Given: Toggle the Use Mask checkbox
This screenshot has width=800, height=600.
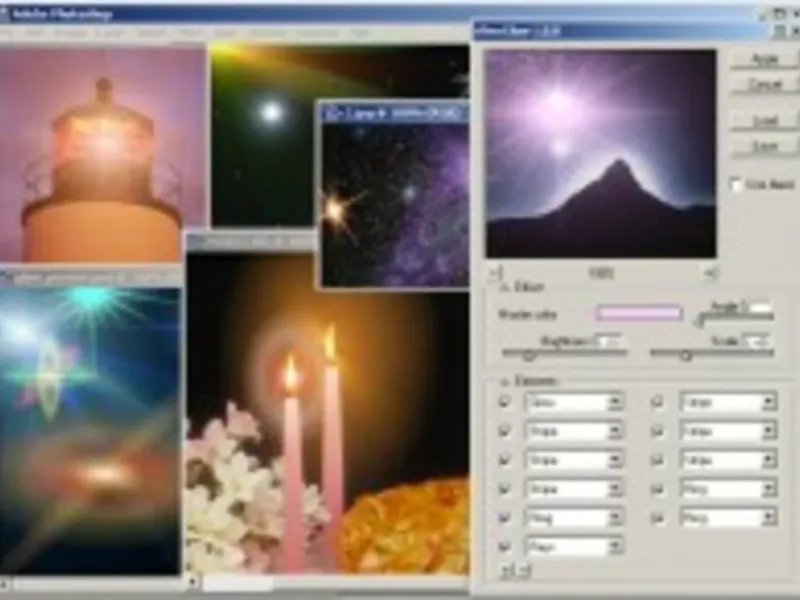Looking at the screenshot, I should point(736,185).
